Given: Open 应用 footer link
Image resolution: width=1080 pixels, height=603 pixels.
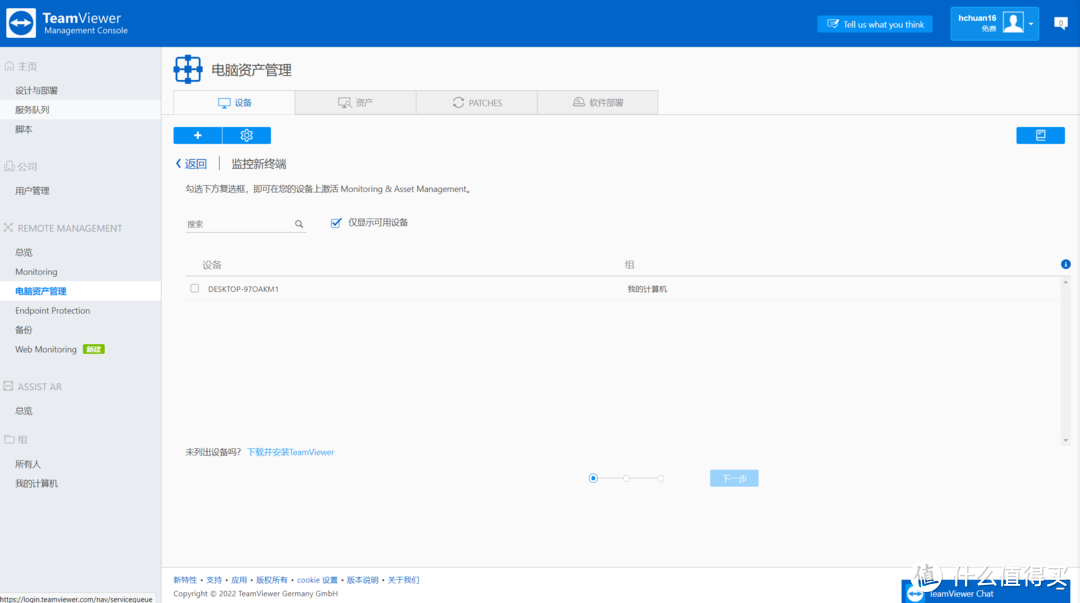Looking at the screenshot, I should pyautogui.click(x=239, y=580).
